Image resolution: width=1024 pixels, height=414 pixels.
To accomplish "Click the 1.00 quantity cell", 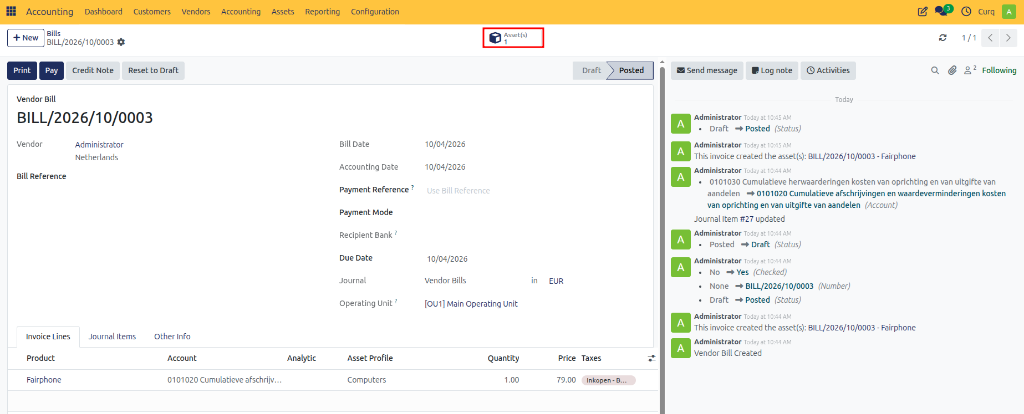I will 512,379.
